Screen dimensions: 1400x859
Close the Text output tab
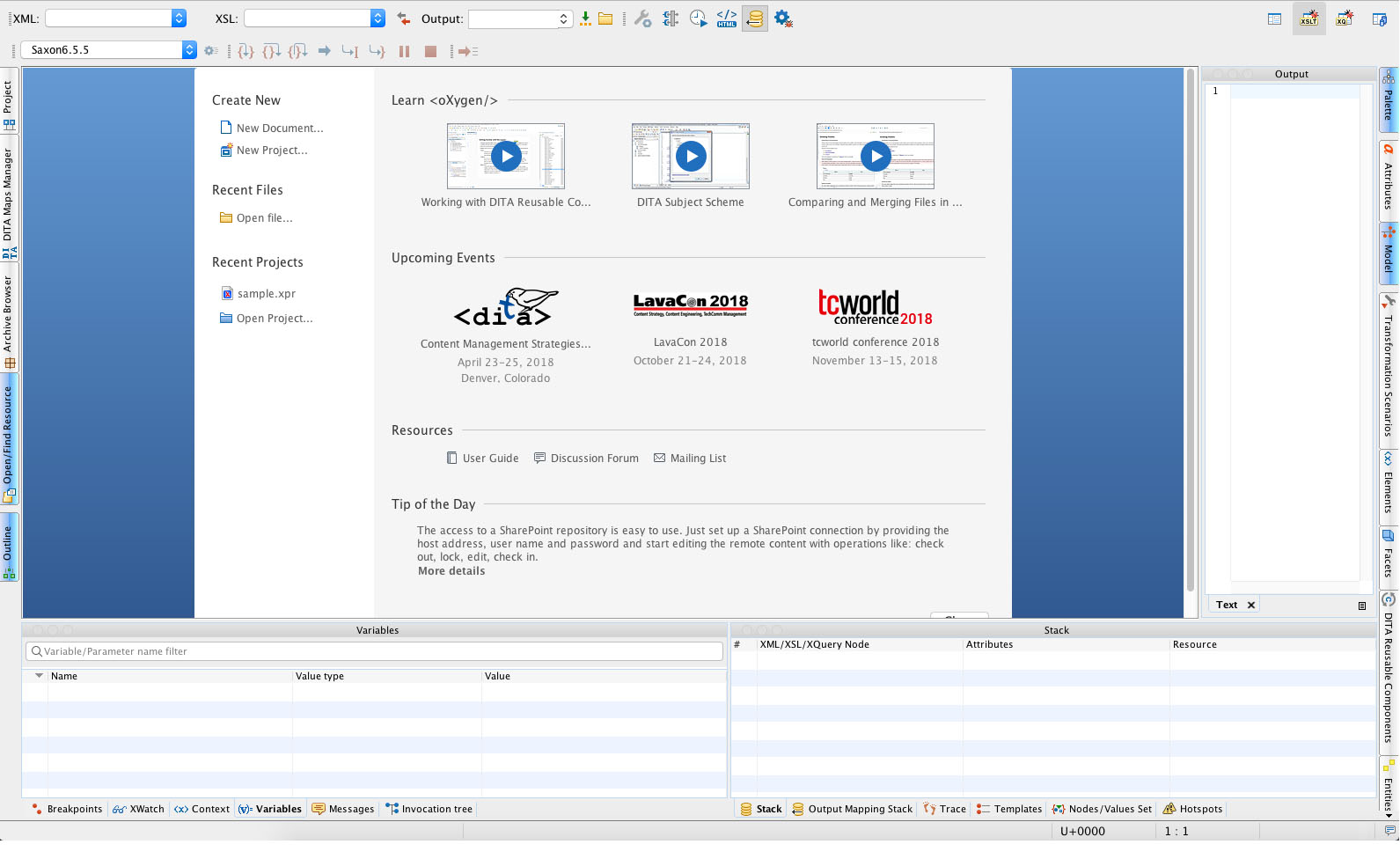click(1250, 606)
